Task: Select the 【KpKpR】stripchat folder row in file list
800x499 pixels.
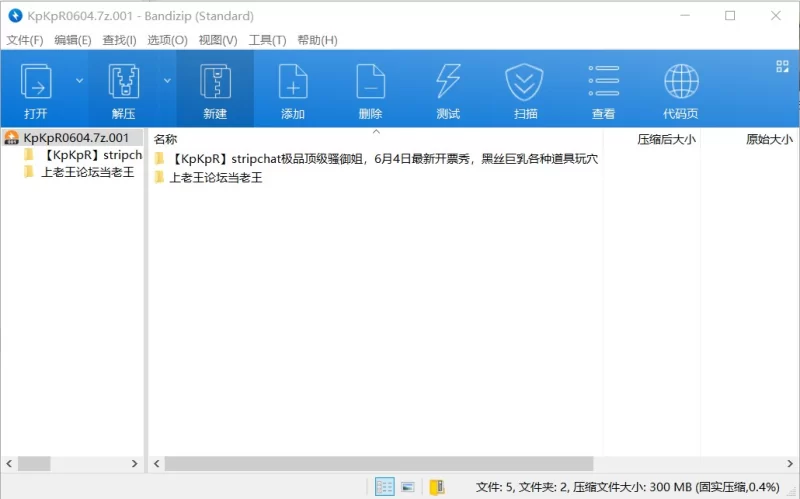Action: point(376,159)
